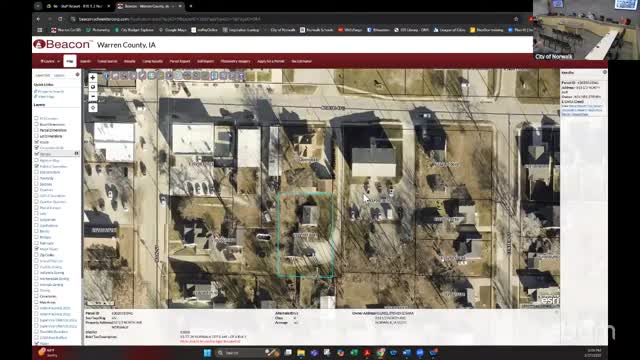This screenshot has height=360, width=640.
Task: Open the browser tab search dropdown
Action: click(38, 6)
